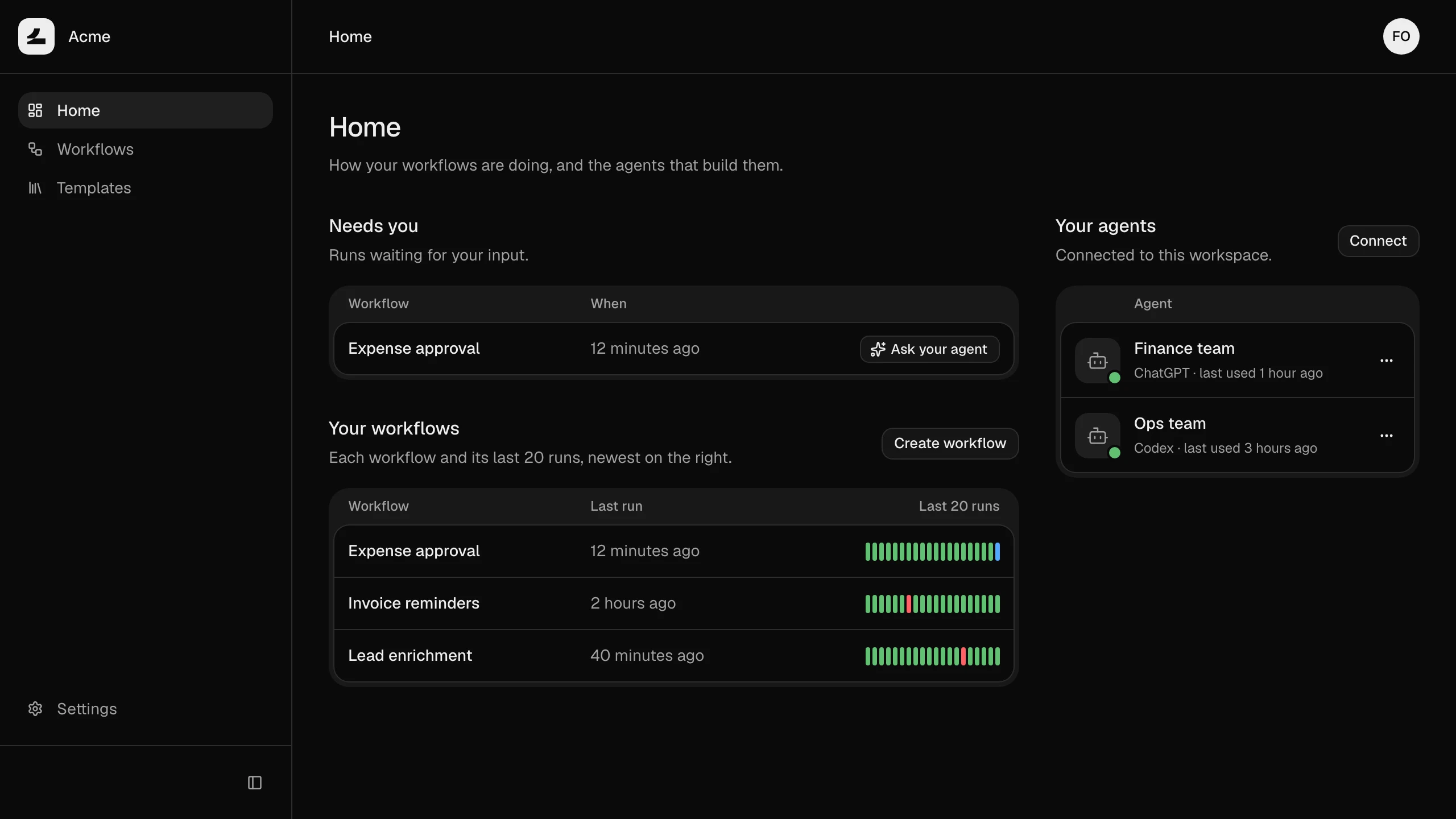Go to Home in the sidebar
1456x819 pixels.
click(146, 110)
